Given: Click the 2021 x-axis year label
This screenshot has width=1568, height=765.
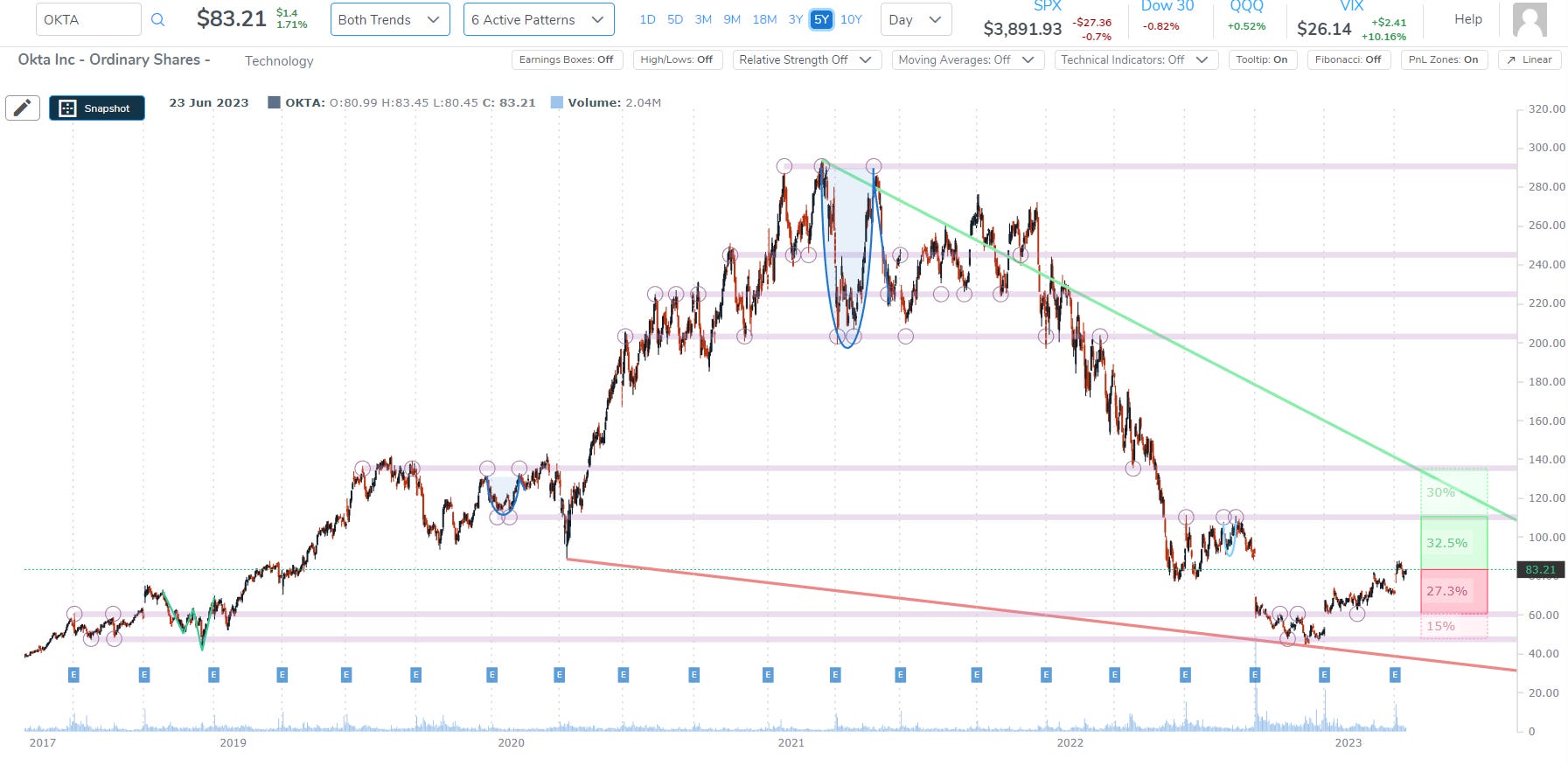Looking at the screenshot, I should pos(791,742).
